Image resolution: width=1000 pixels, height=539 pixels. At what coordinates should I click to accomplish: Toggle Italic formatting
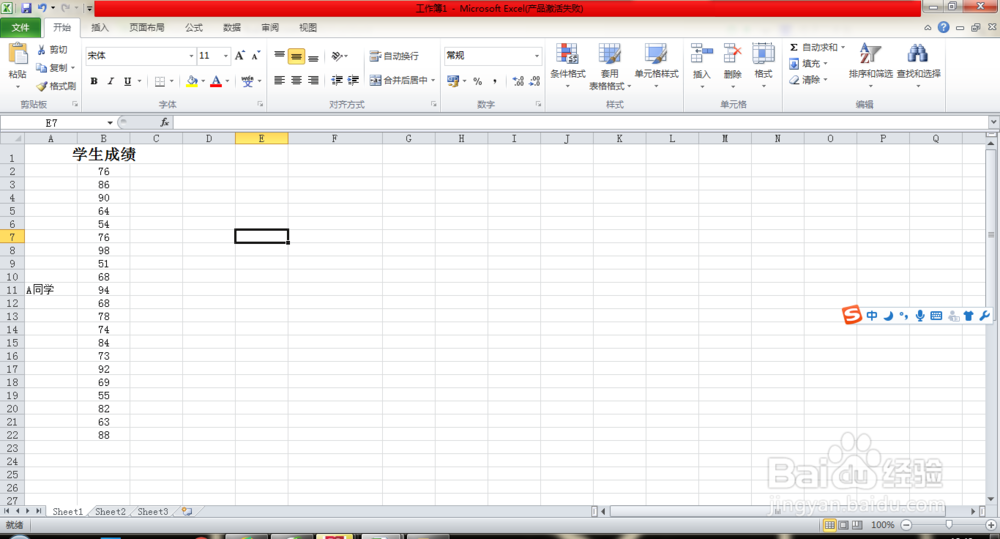(110, 82)
